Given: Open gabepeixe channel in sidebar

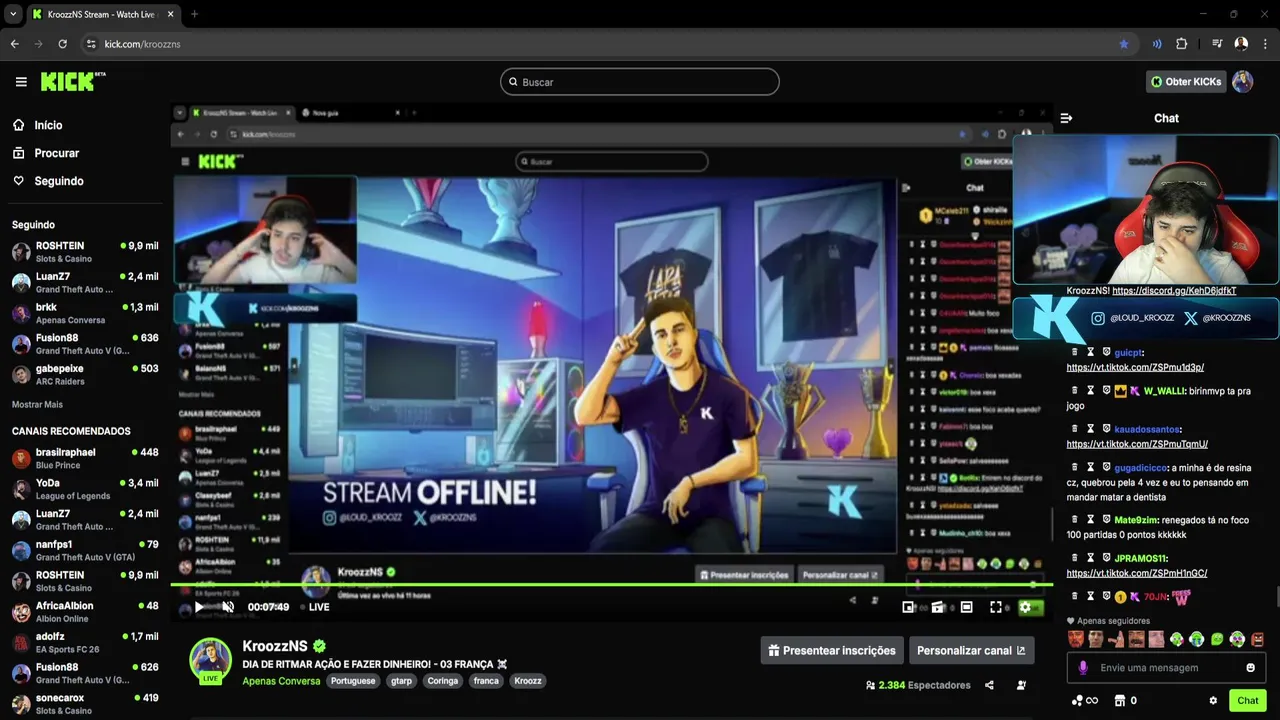Looking at the screenshot, I should [84, 374].
